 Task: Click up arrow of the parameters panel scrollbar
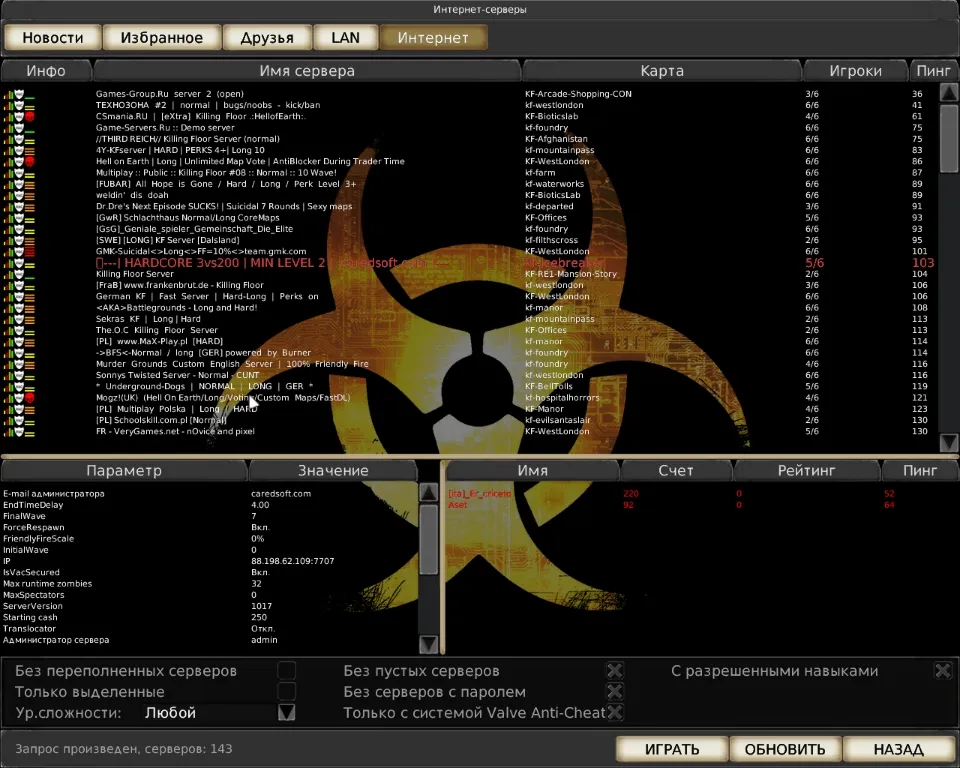(428, 493)
